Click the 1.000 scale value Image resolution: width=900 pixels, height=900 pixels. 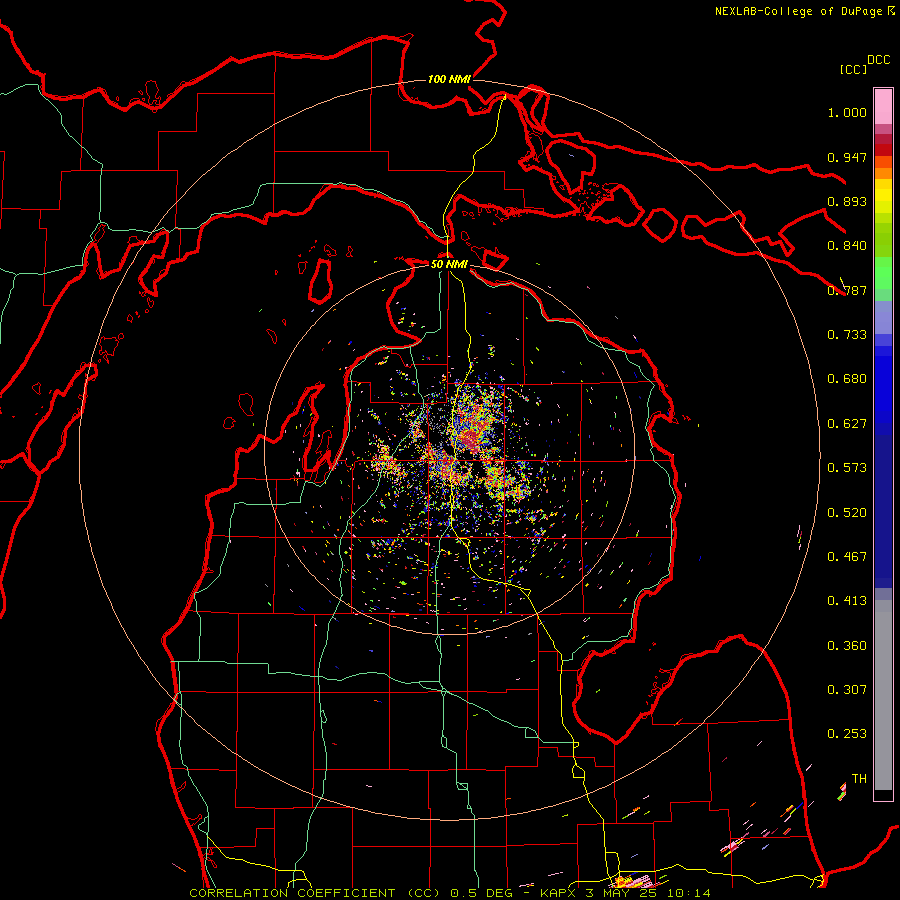point(847,112)
